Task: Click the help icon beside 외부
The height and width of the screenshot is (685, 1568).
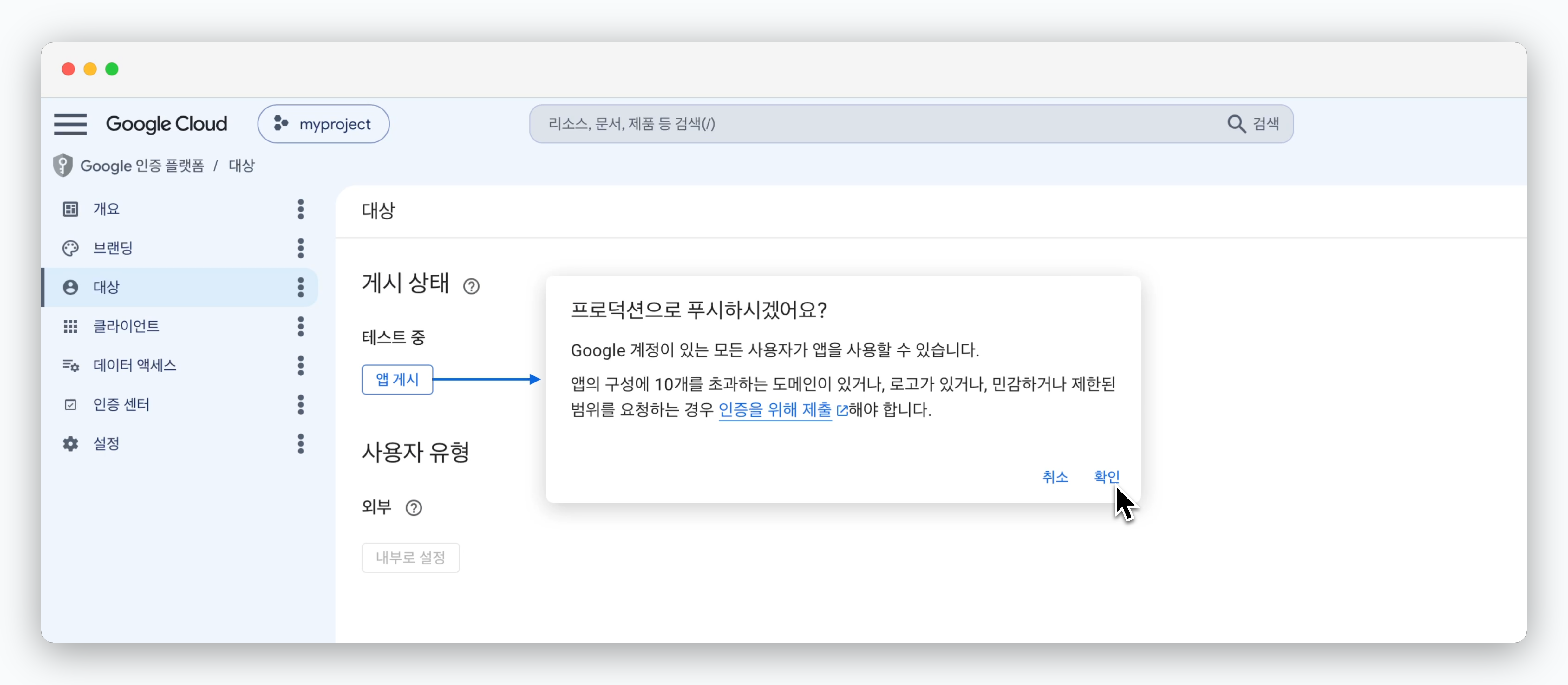Action: click(x=414, y=508)
